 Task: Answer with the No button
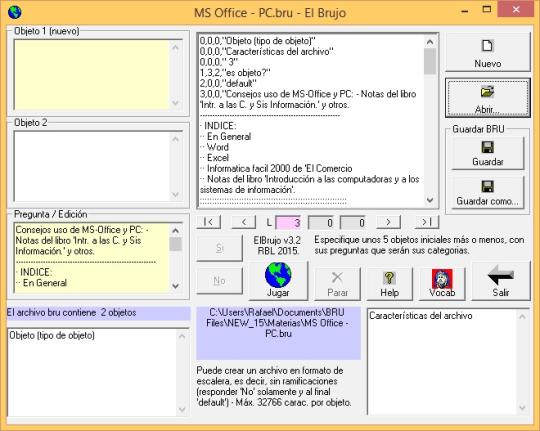point(220,280)
